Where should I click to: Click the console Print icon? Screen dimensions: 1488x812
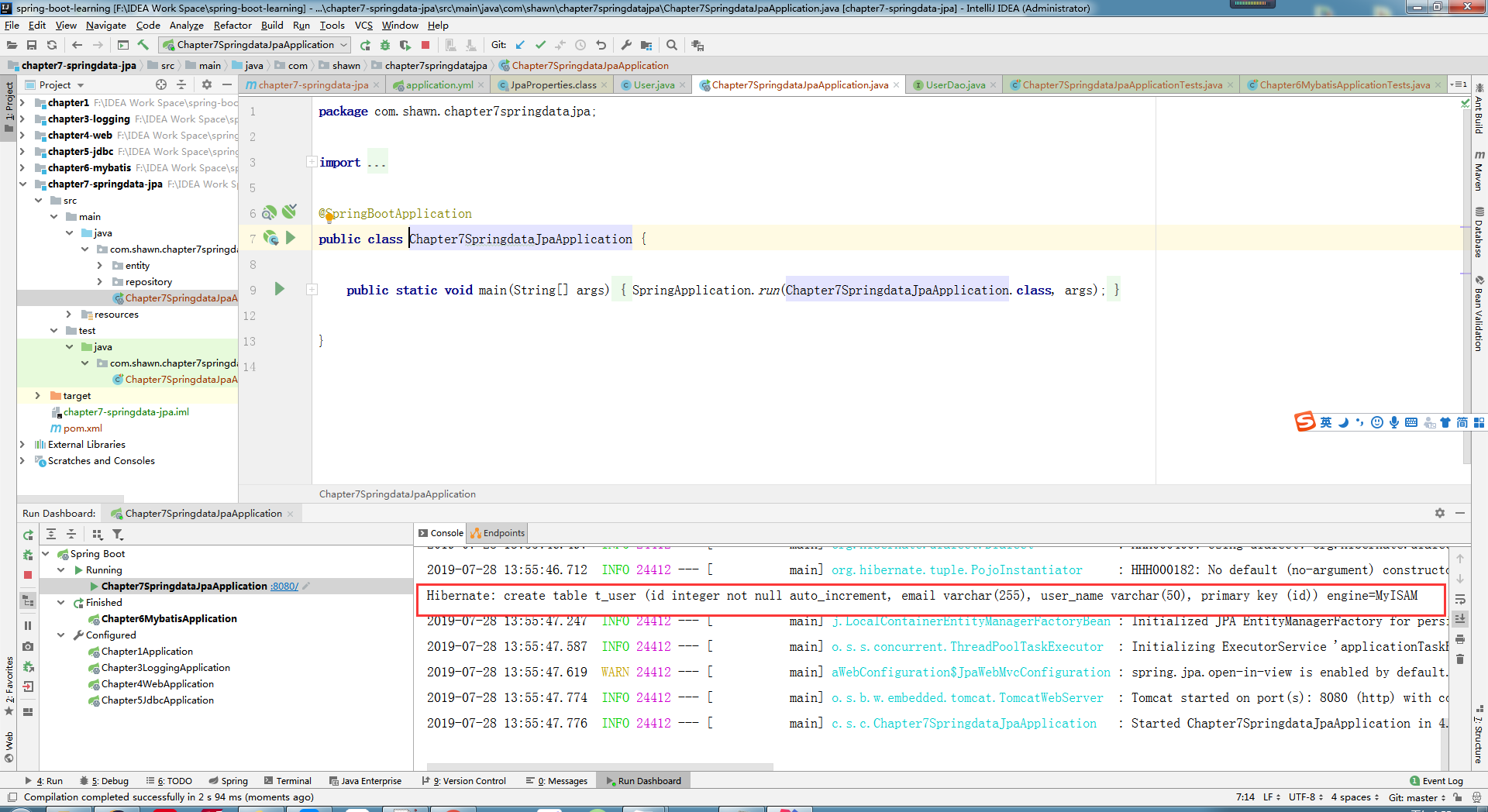tap(1460, 639)
